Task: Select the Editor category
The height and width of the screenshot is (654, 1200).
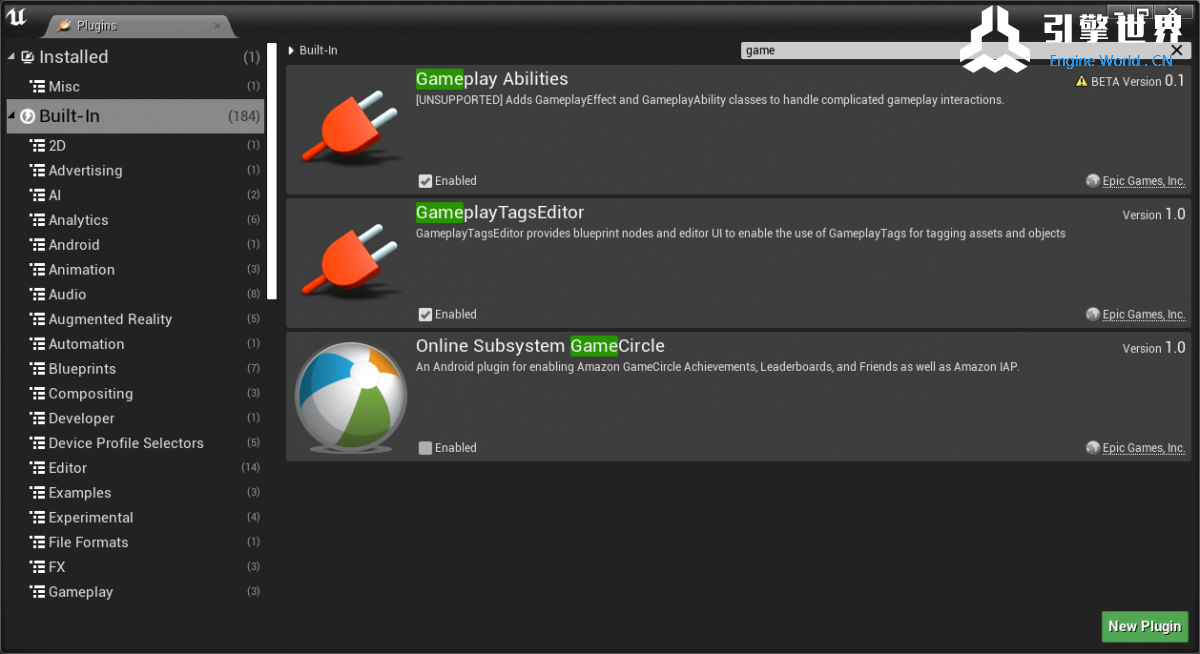Action: click(x=135, y=468)
